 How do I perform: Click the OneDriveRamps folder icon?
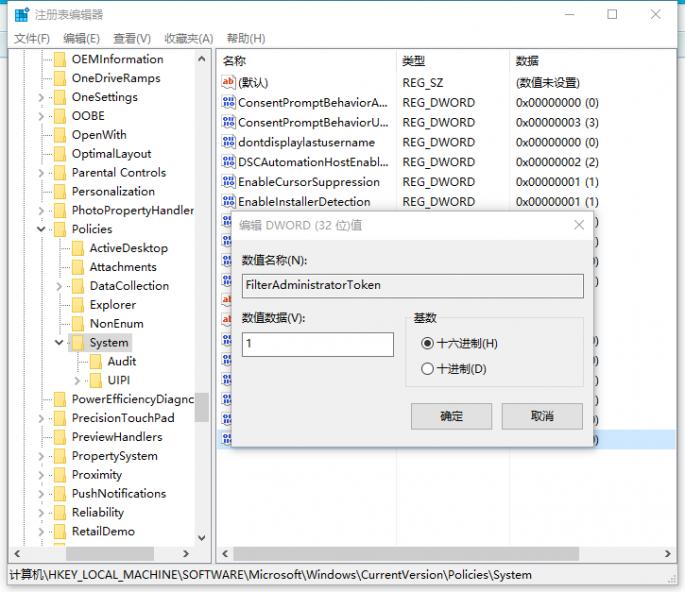point(60,78)
